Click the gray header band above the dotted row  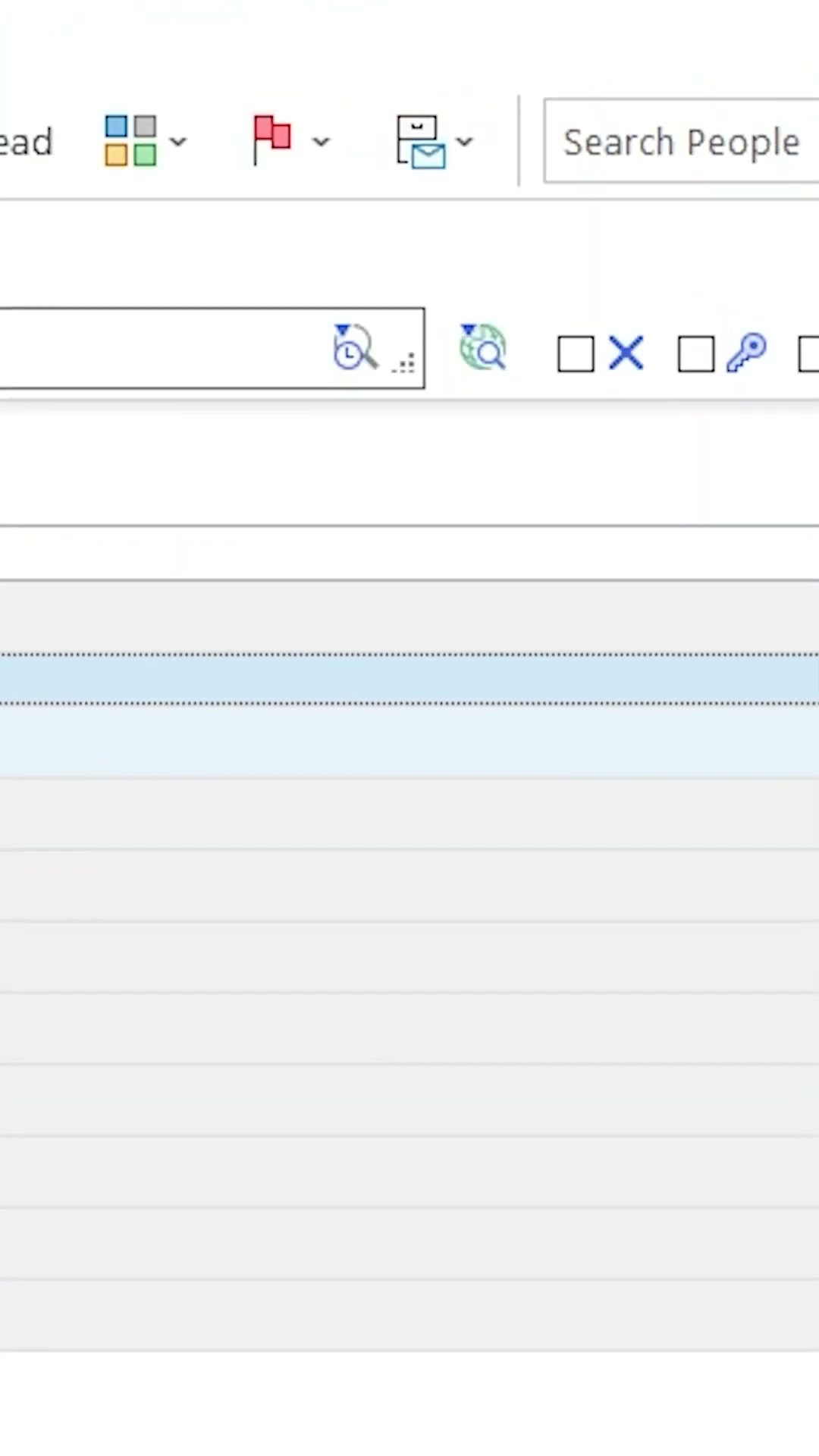[409, 617]
